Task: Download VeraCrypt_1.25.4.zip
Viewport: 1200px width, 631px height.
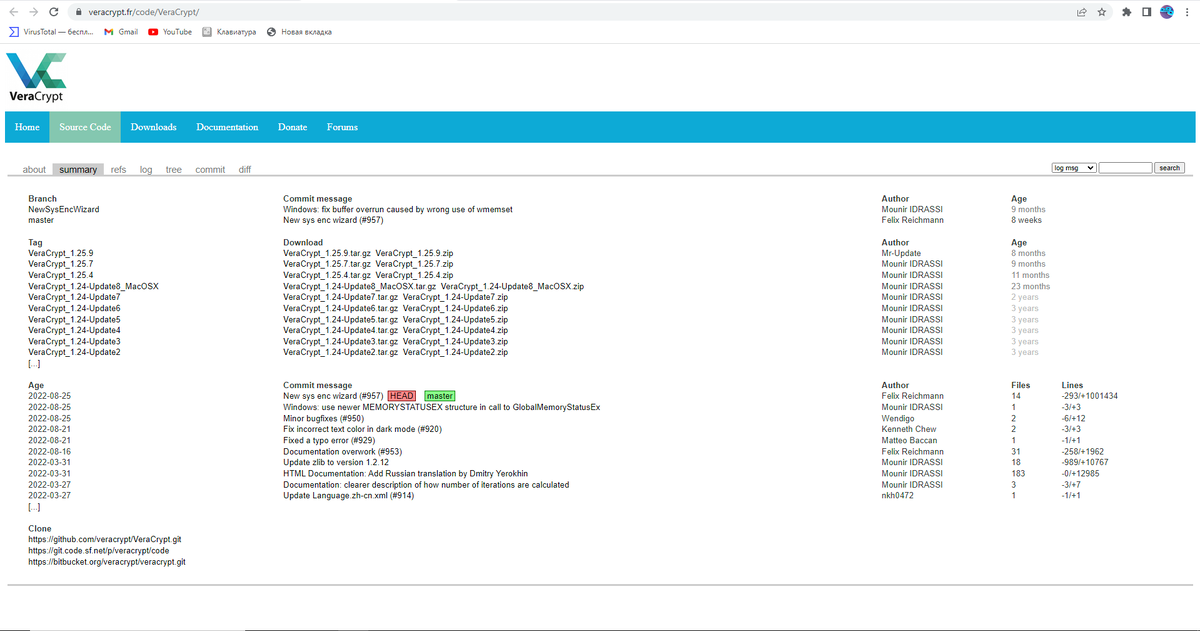Action: coord(415,275)
